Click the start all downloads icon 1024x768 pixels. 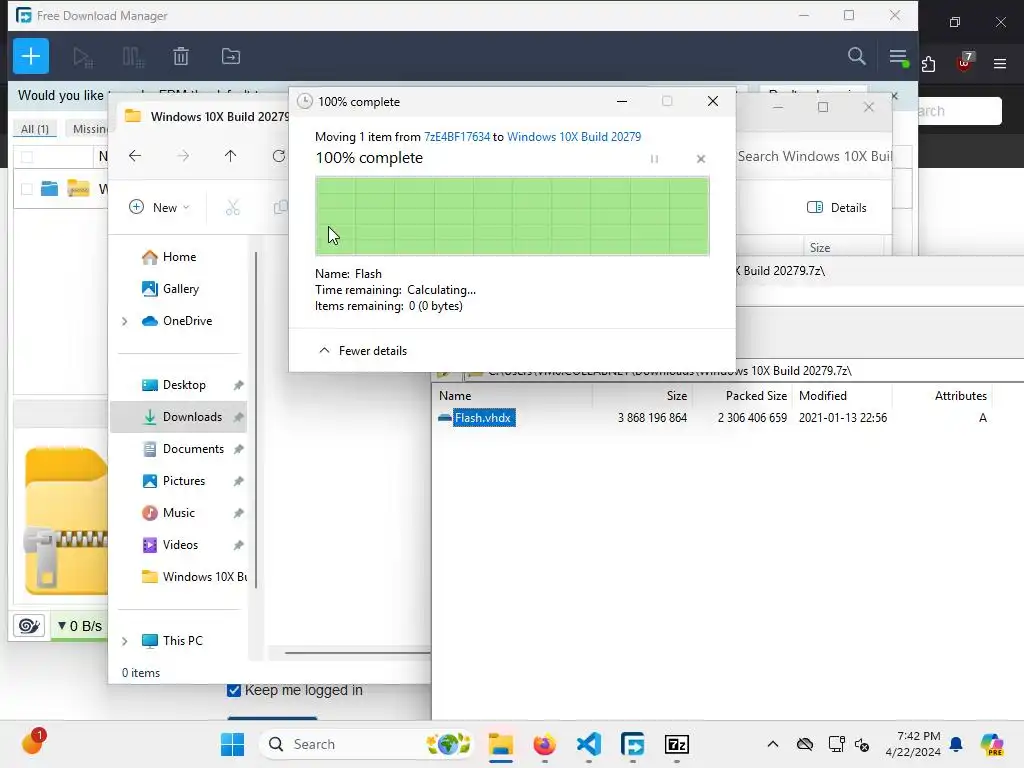pos(83,57)
